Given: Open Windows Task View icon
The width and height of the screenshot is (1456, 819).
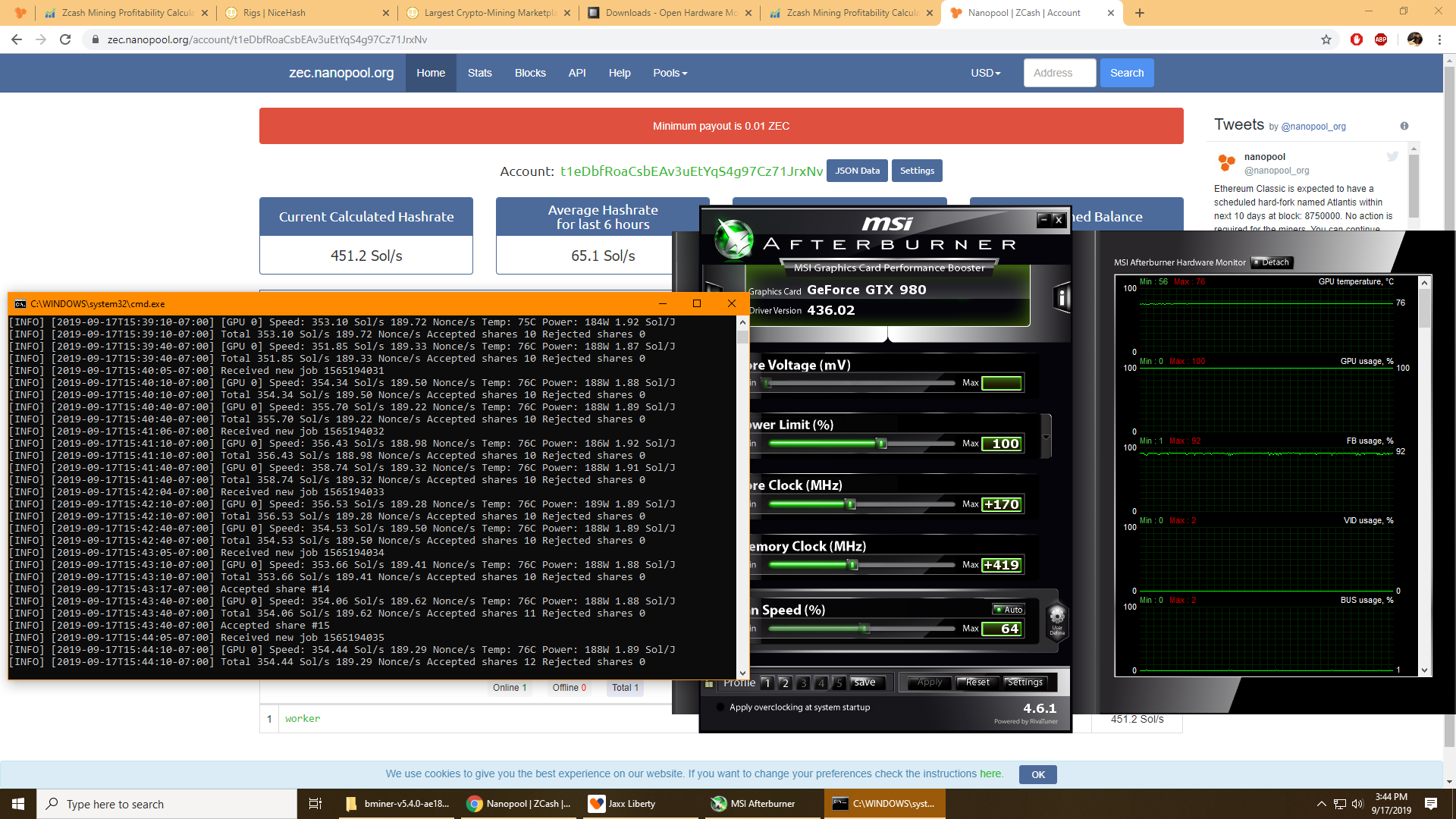Looking at the screenshot, I should 315,804.
